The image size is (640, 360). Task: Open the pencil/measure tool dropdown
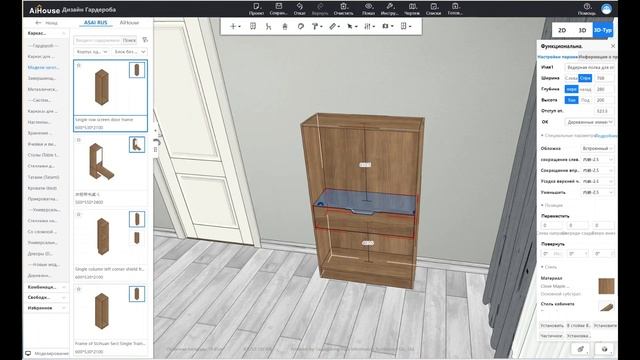pyautogui.click(x=334, y=26)
